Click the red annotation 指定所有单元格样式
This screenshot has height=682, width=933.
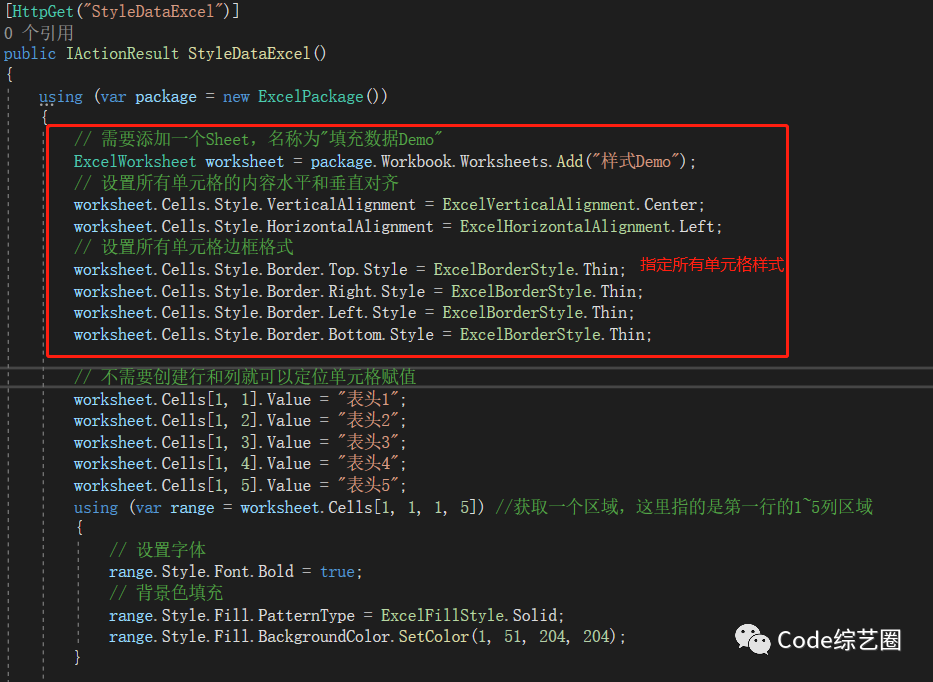click(x=712, y=265)
